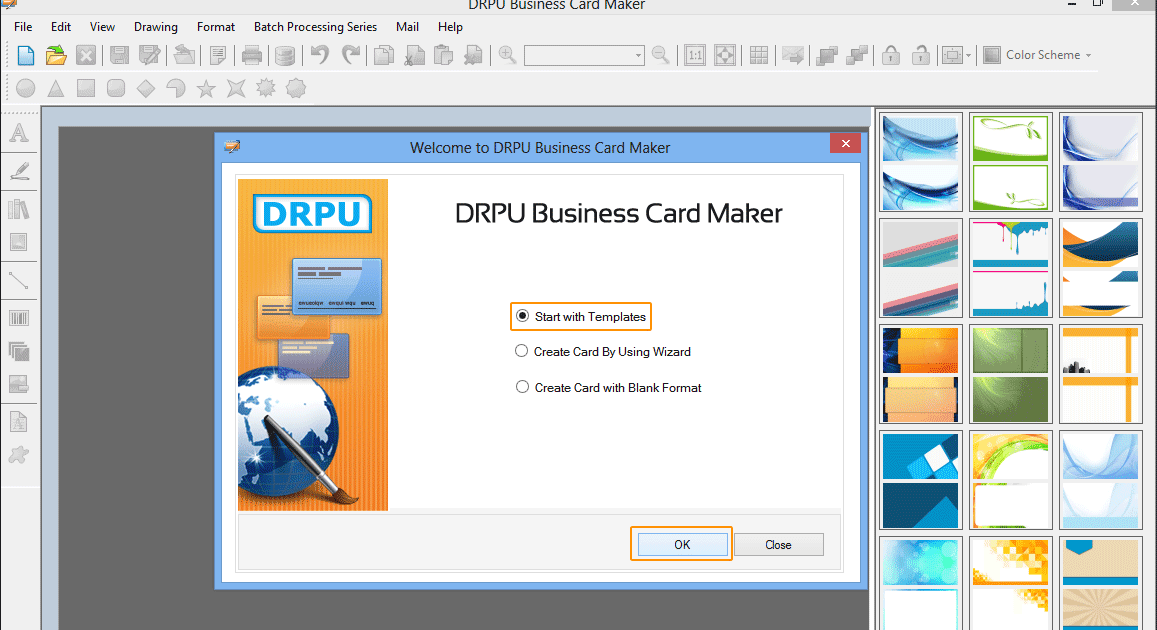Screen dimensions: 1157x630
Task: Select the diamond shape tool
Action: [146, 89]
